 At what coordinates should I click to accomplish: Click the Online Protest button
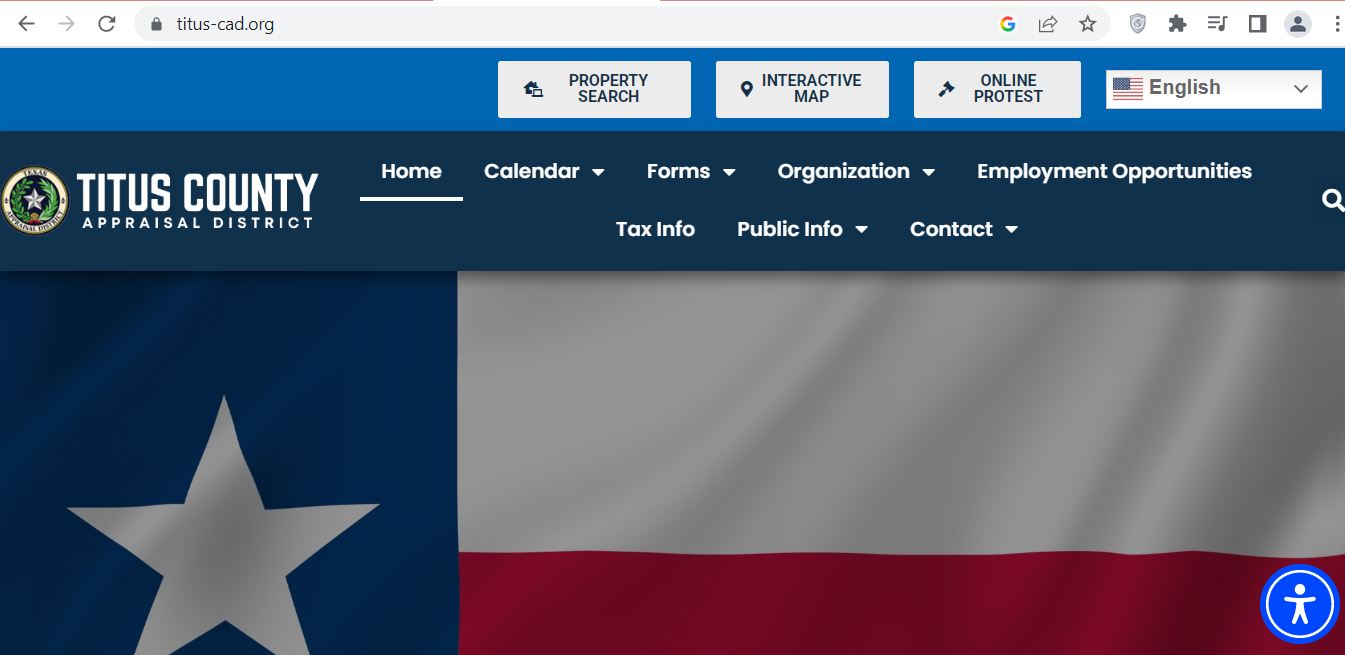(997, 89)
